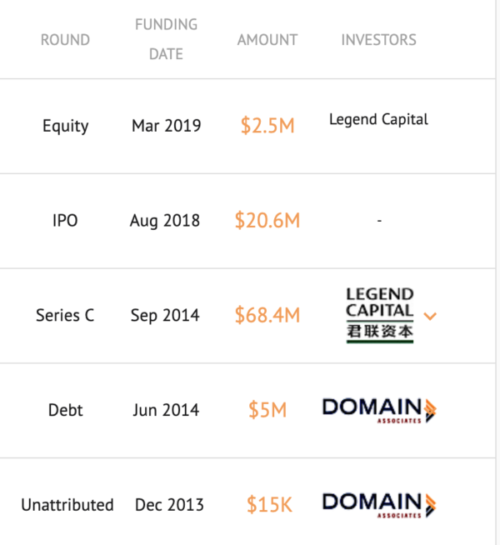Select the $2.5M equity amount
The image size is (500, 545).
coord(268,125)
